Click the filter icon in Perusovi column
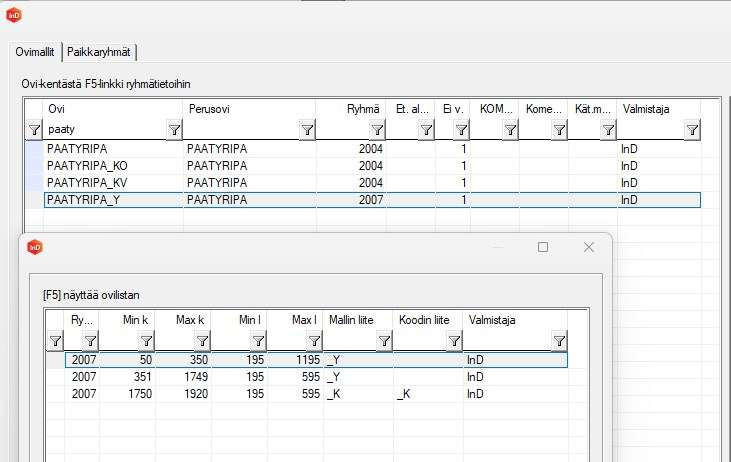Screen dimensions: 731x462 tap(307, 129)
